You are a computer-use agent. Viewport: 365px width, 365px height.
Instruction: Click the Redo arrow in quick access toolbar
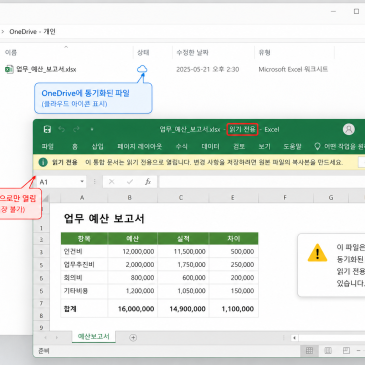tap(76, 129)
